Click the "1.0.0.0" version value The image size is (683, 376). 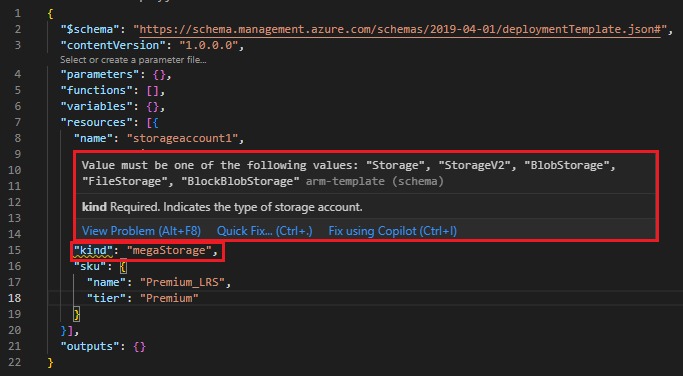[x=209, y=45]
